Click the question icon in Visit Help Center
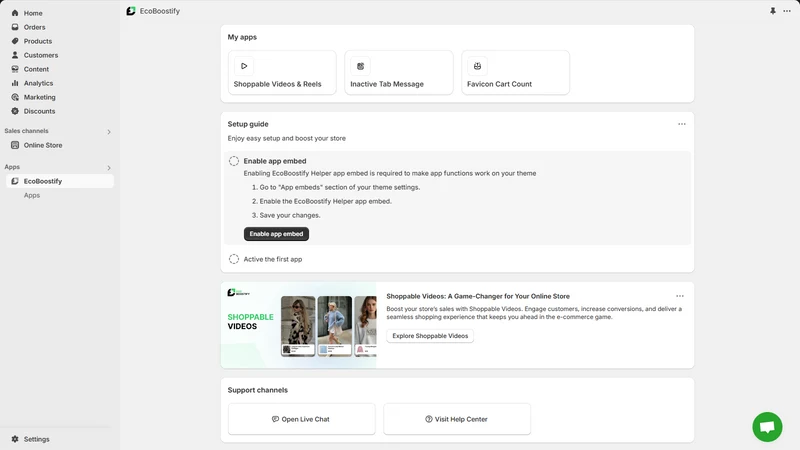The height and width of the screenshot is (450, 800). [x=429, y=419]
